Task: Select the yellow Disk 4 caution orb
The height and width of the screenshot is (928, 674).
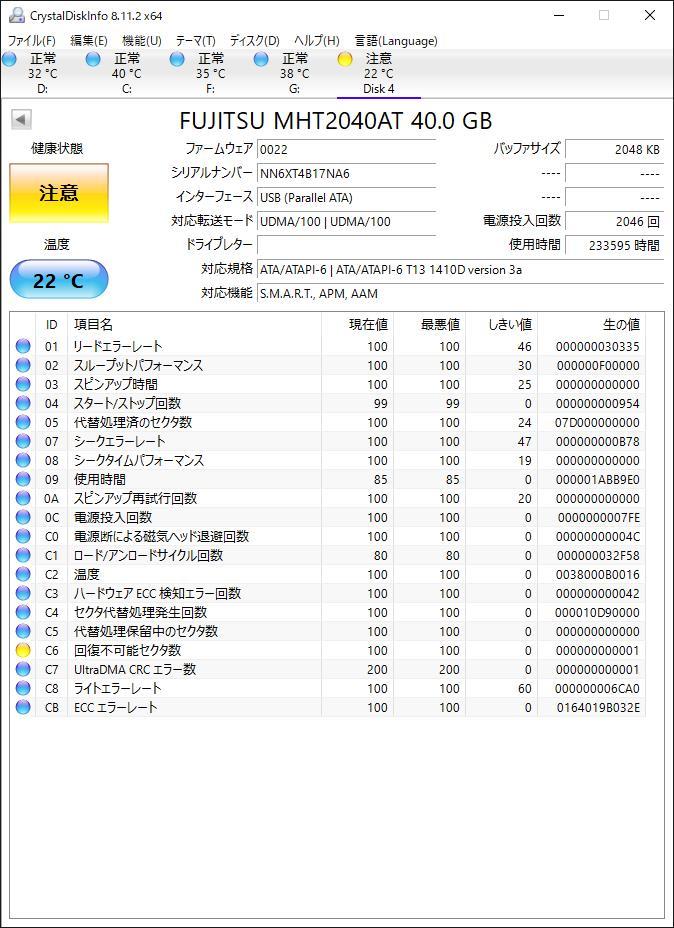Action: pyautogui.click(x=345, y=59)
